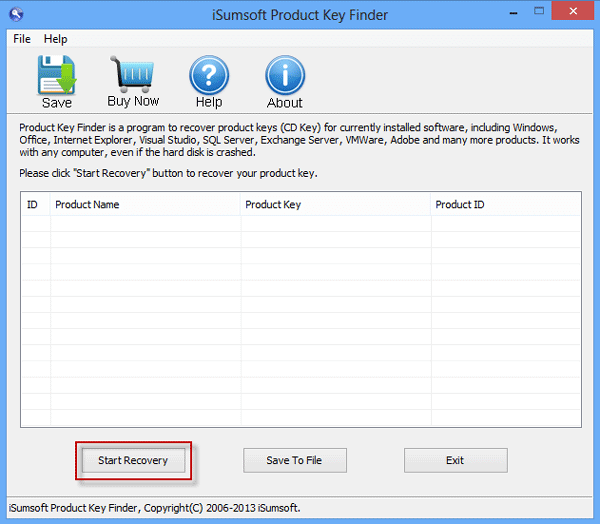Click the Product ID column header

coord(505,204)
